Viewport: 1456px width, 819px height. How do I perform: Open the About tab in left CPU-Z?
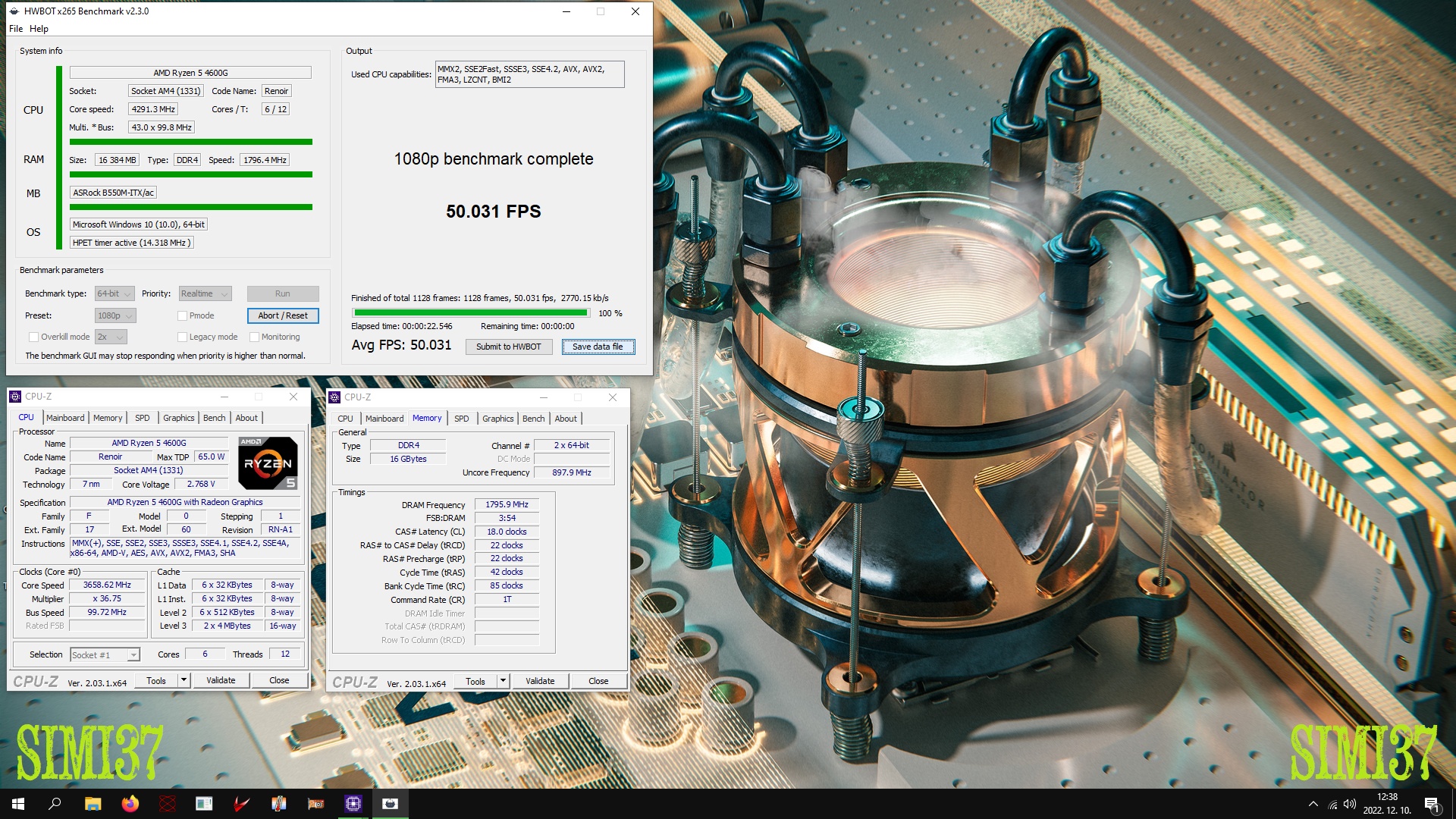click(246, 418)
